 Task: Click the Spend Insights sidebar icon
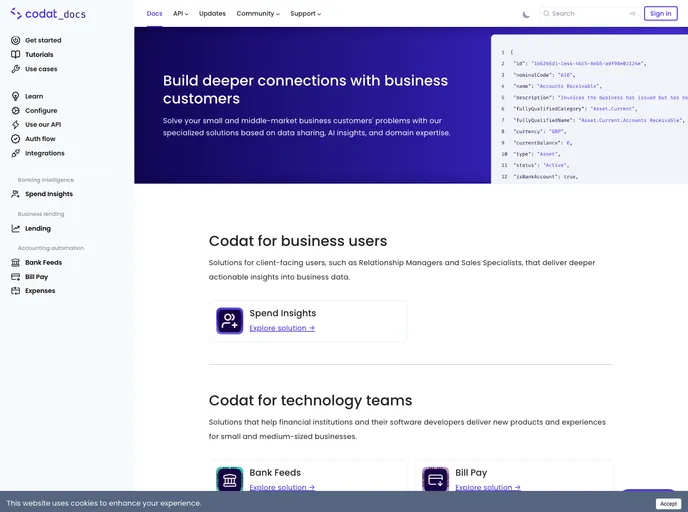coord(15,194)
